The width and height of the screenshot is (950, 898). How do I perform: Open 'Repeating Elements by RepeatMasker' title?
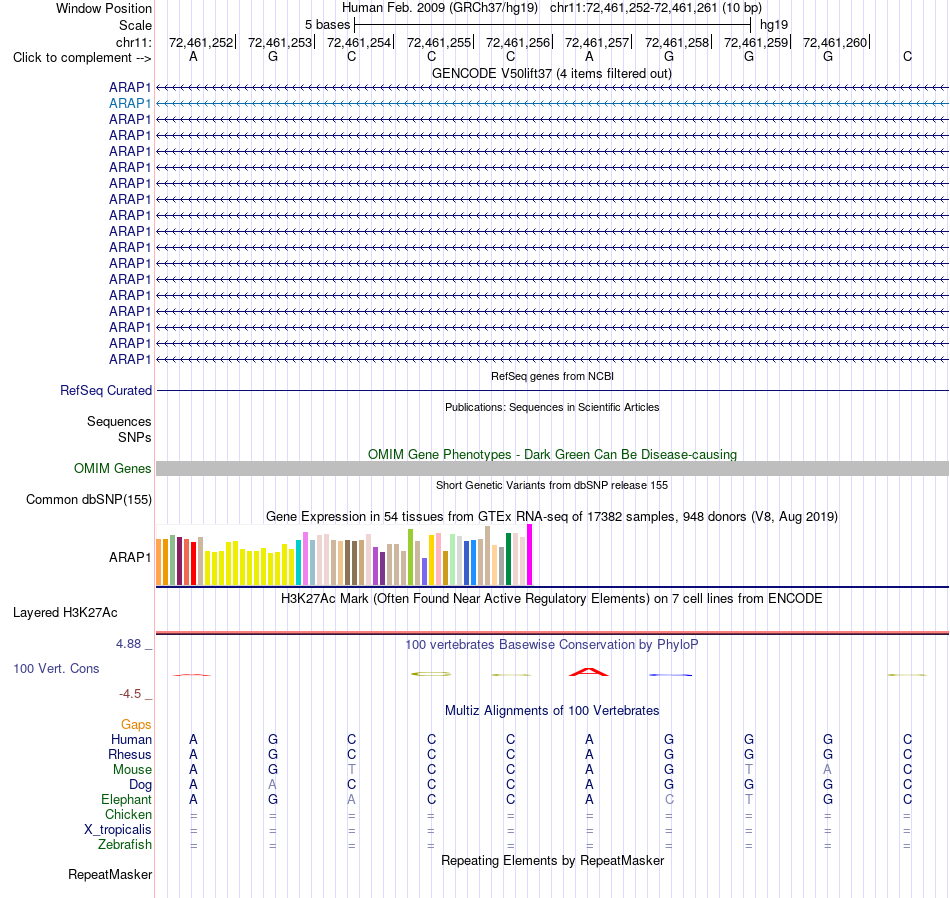coord(552,861)
